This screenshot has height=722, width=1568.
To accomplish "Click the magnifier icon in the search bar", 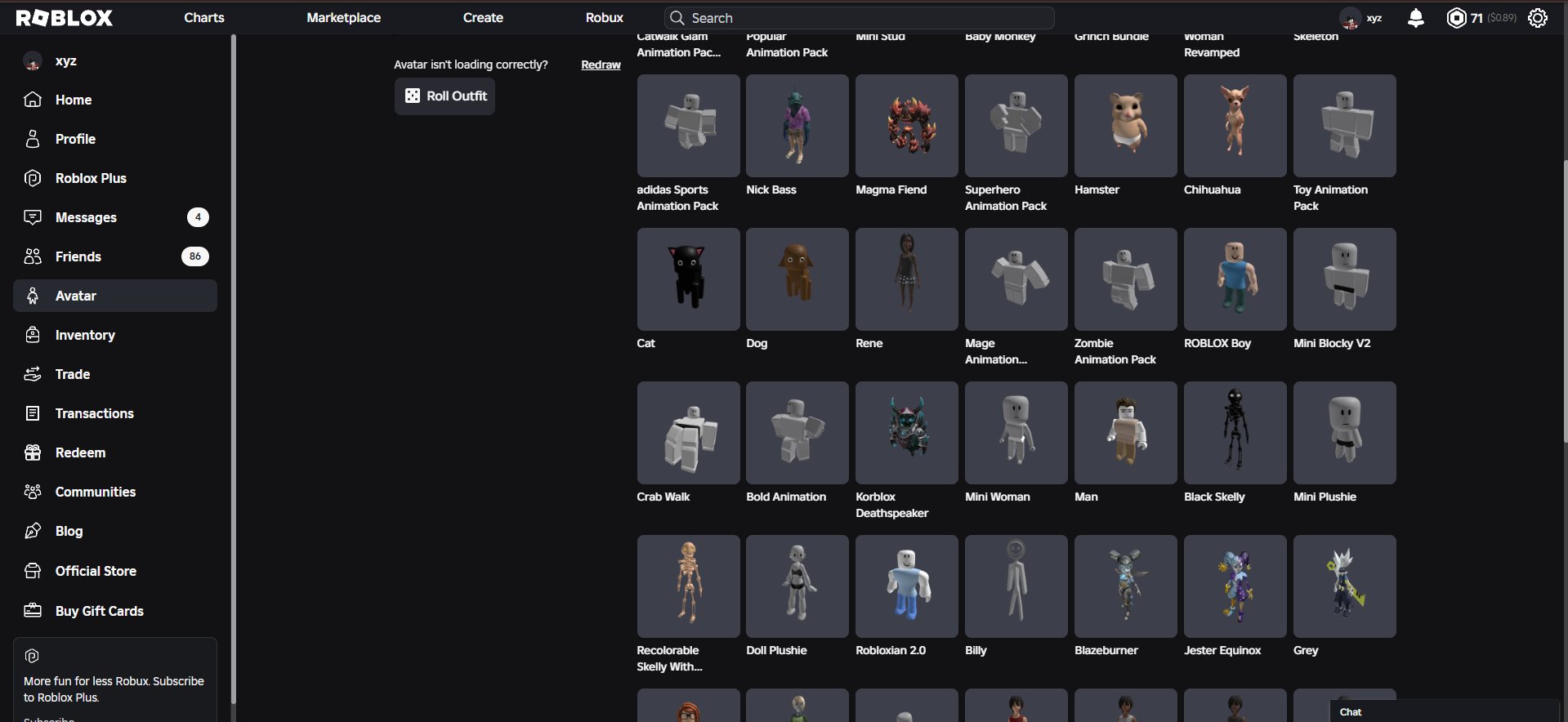I will point(677,18).
